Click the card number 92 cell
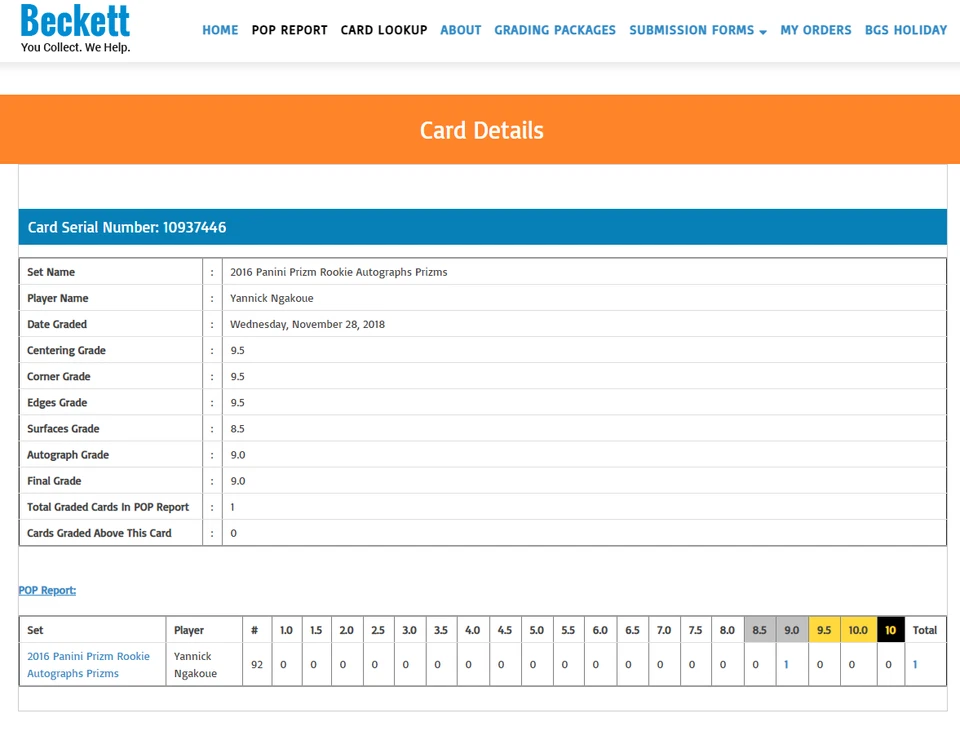 tap(257, 664)
